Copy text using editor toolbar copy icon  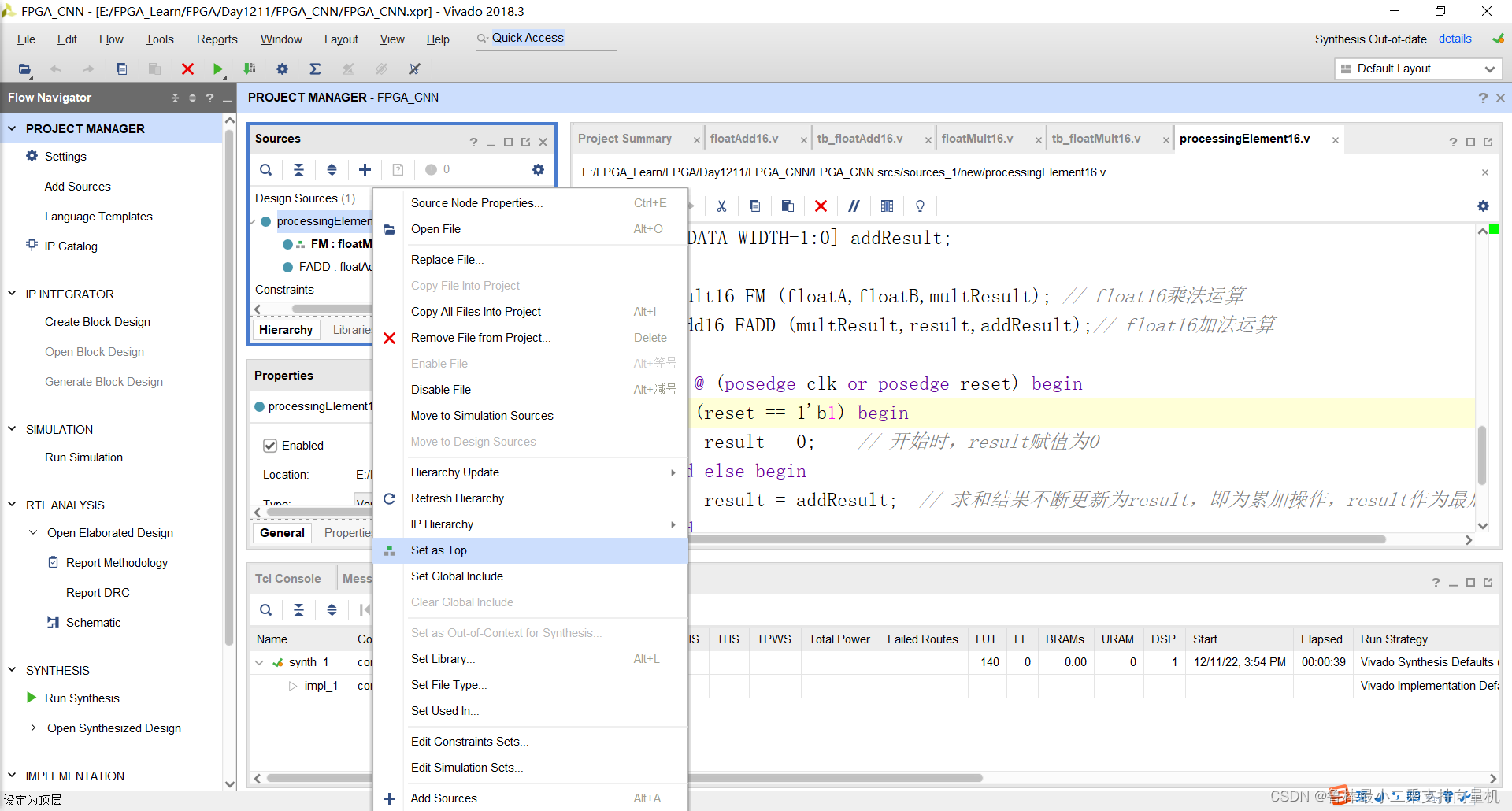(754, 206)
